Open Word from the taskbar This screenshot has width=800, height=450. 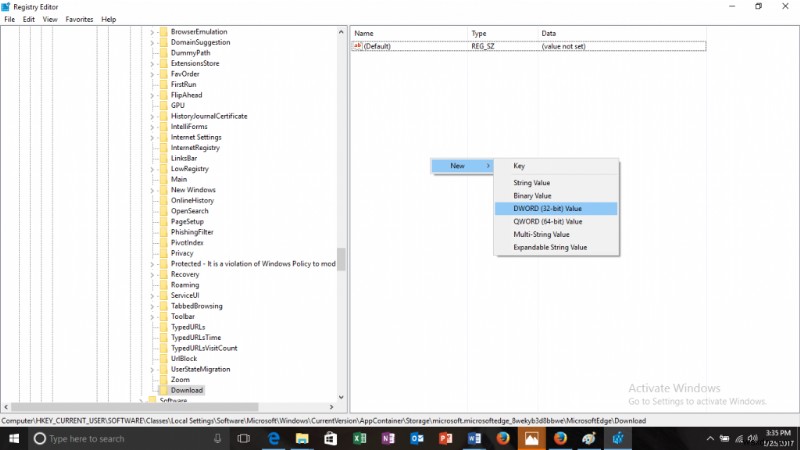tap(474, 438)
